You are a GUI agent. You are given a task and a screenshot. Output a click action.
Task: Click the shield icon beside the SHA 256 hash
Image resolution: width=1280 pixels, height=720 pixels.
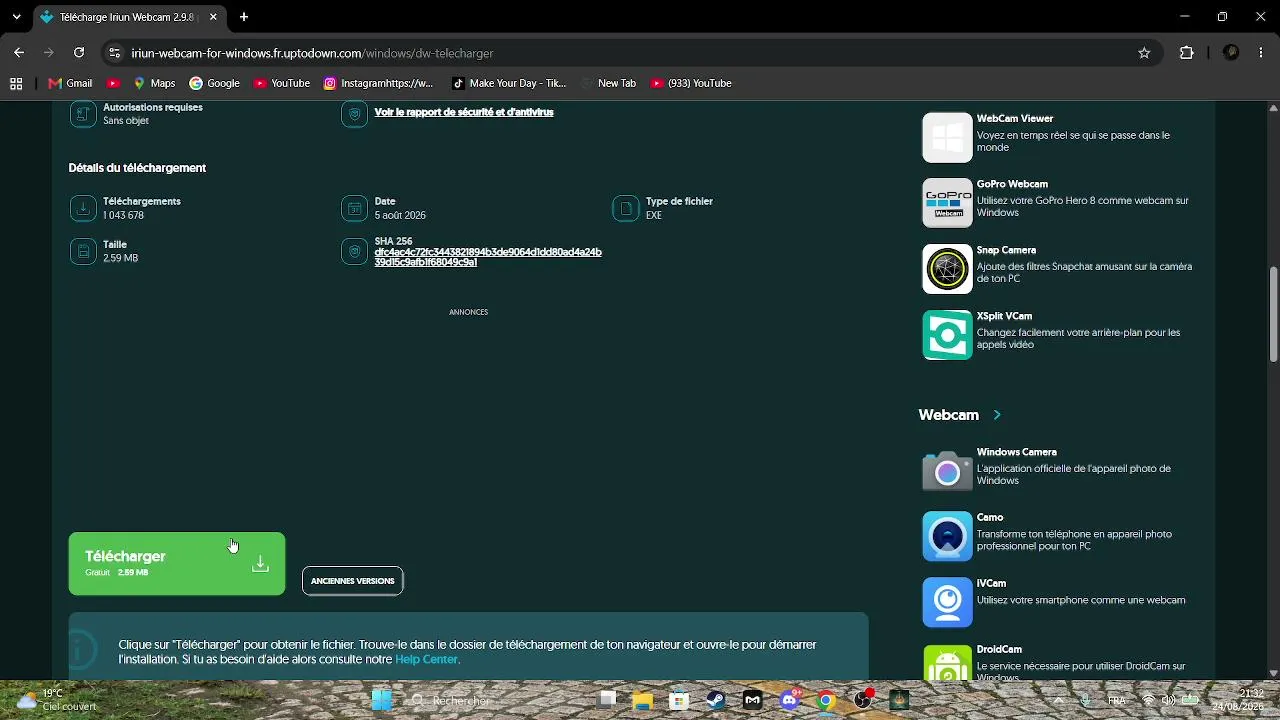354,252
